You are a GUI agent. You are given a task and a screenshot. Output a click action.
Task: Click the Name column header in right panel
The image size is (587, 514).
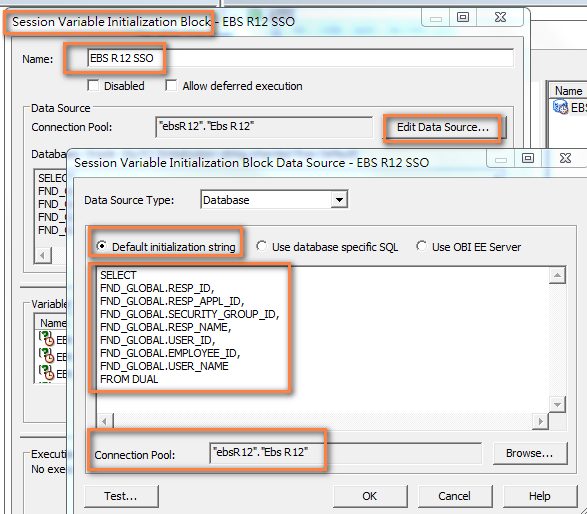568,91
